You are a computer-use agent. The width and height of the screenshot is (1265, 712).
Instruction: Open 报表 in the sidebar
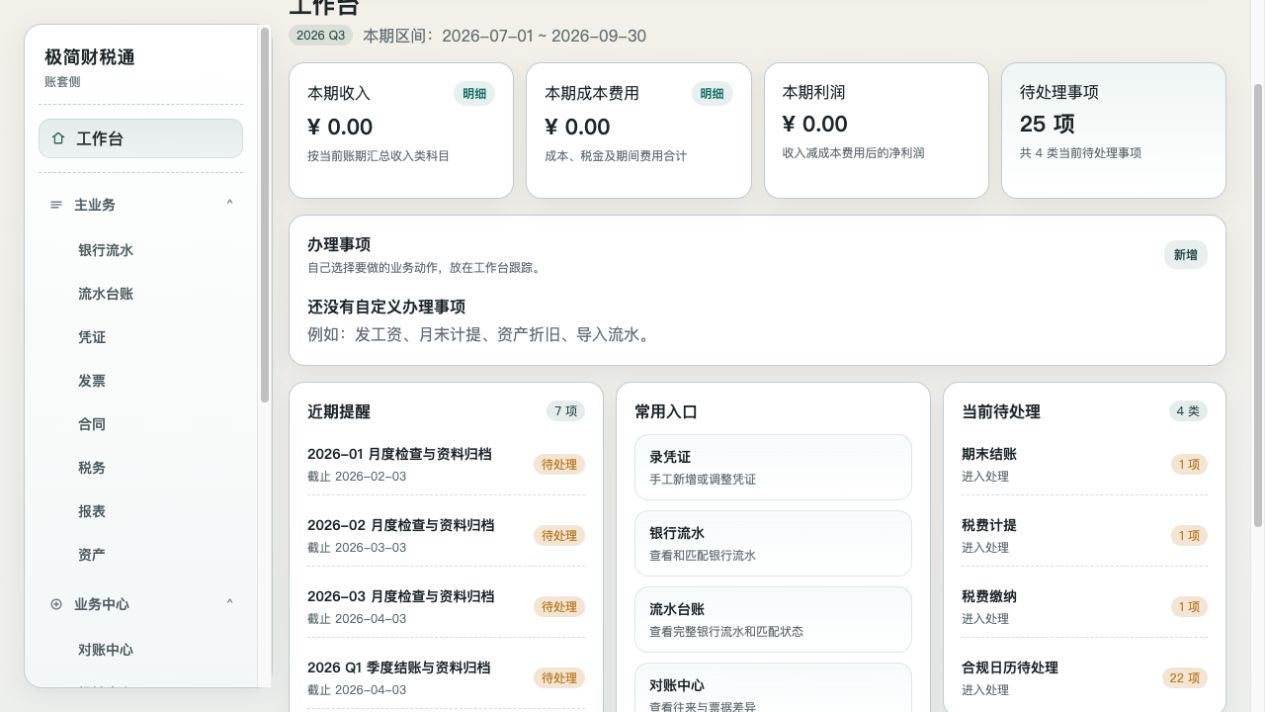click(x=92, y=511)
